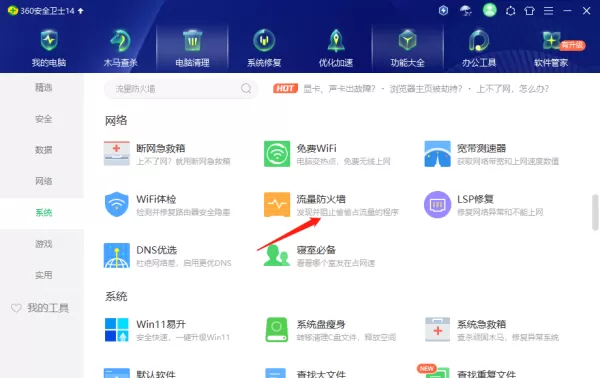
Task: Launch 寝室必备 people icon
Action: (276, 255)
